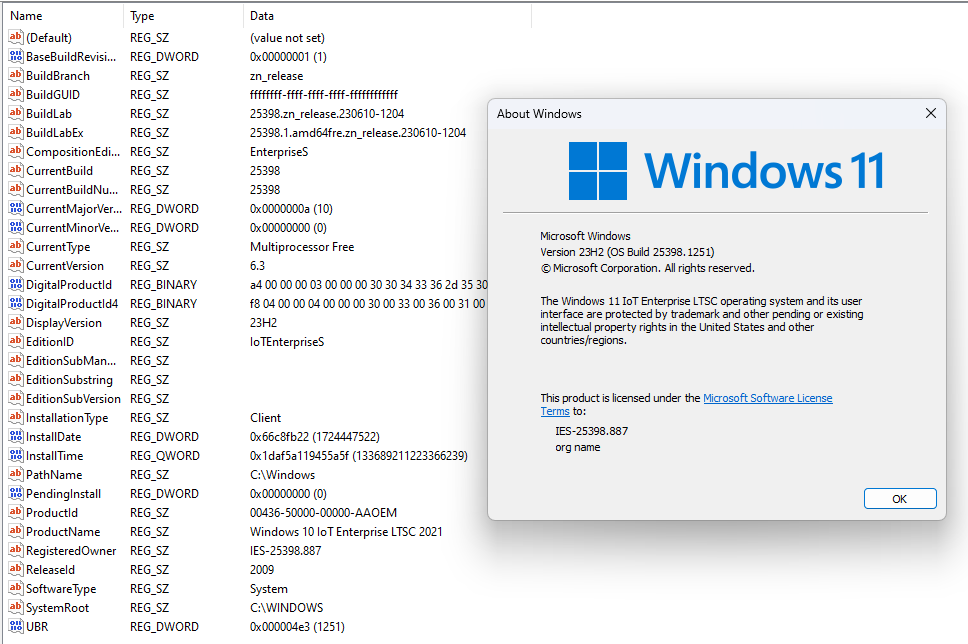Click the icon beside RegisteredOwner
The width and height of the screenshot is (968, 644).
pos(15,550)
